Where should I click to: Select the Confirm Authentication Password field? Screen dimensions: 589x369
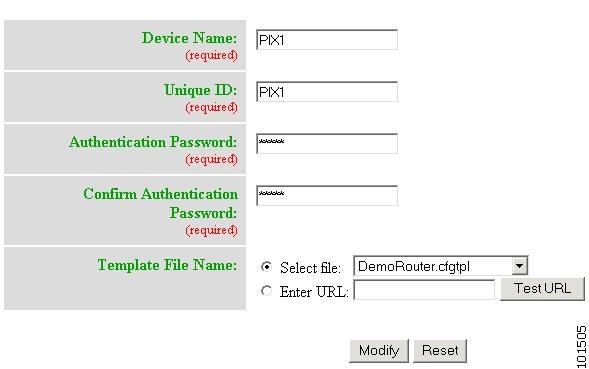327,195
